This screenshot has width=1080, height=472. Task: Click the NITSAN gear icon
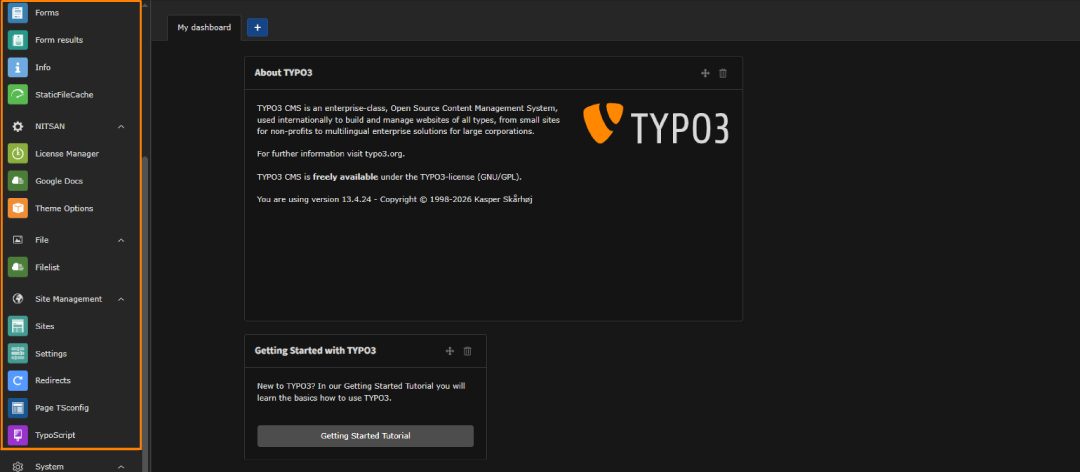point(18,127)
